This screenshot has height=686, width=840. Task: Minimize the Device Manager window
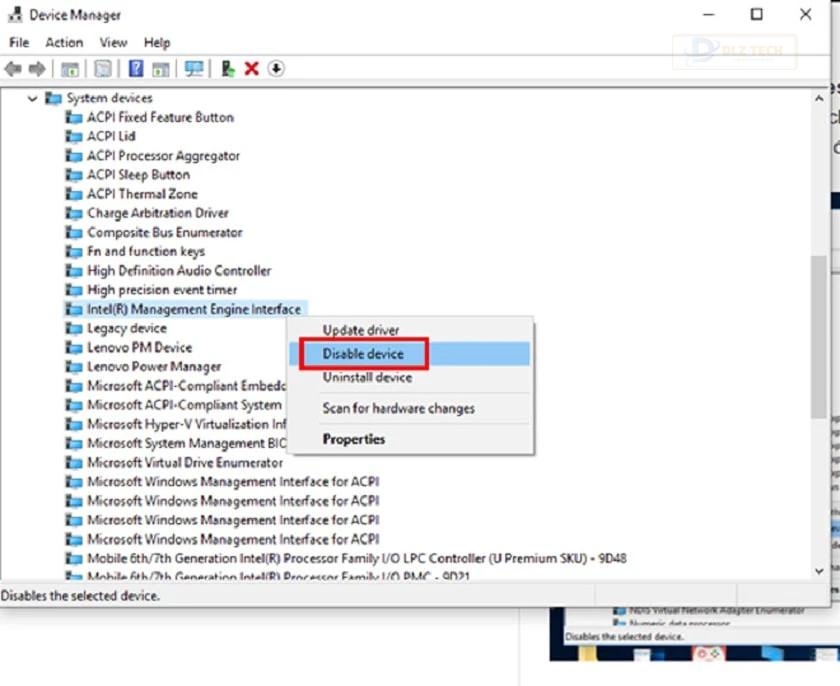(709, 14)
